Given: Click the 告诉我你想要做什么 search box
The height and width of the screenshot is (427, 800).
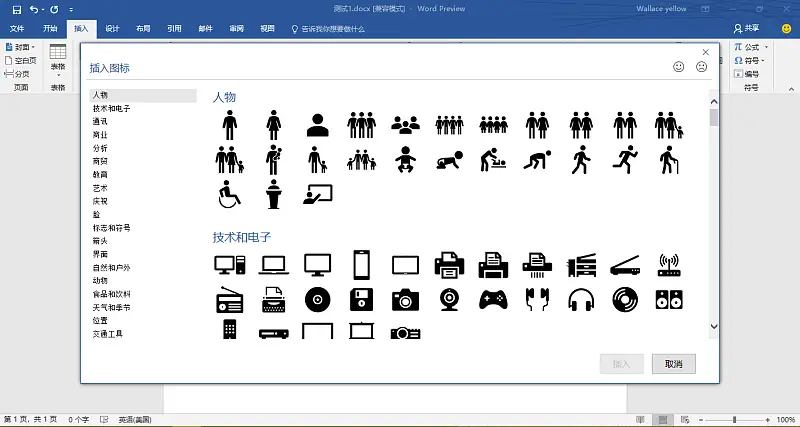Looking at the screenshot, I should [x=328, y=29].
